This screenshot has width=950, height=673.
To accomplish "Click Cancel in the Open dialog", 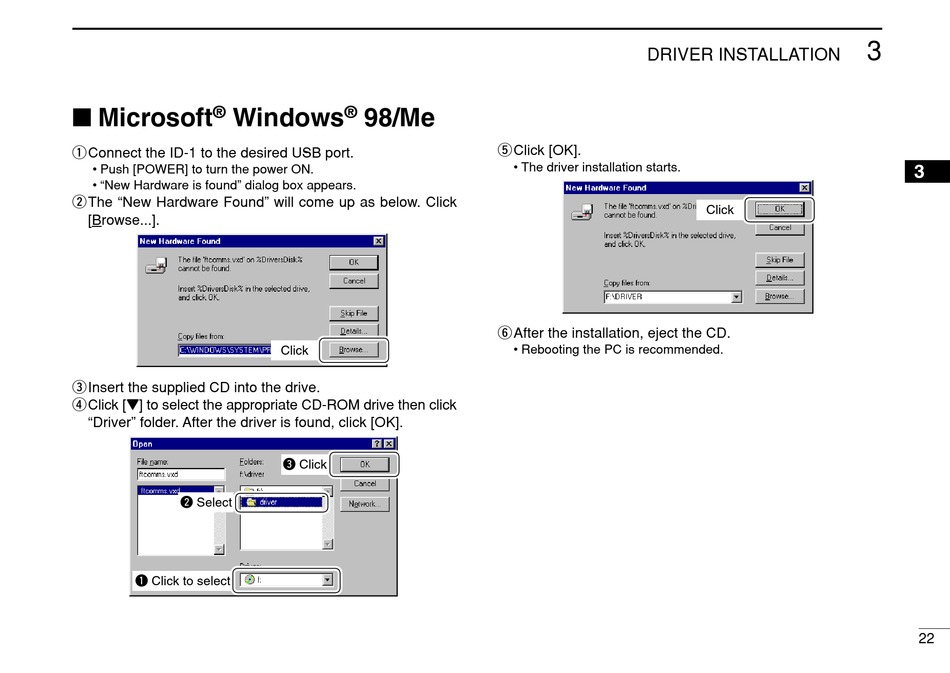I will coord(364,484).
